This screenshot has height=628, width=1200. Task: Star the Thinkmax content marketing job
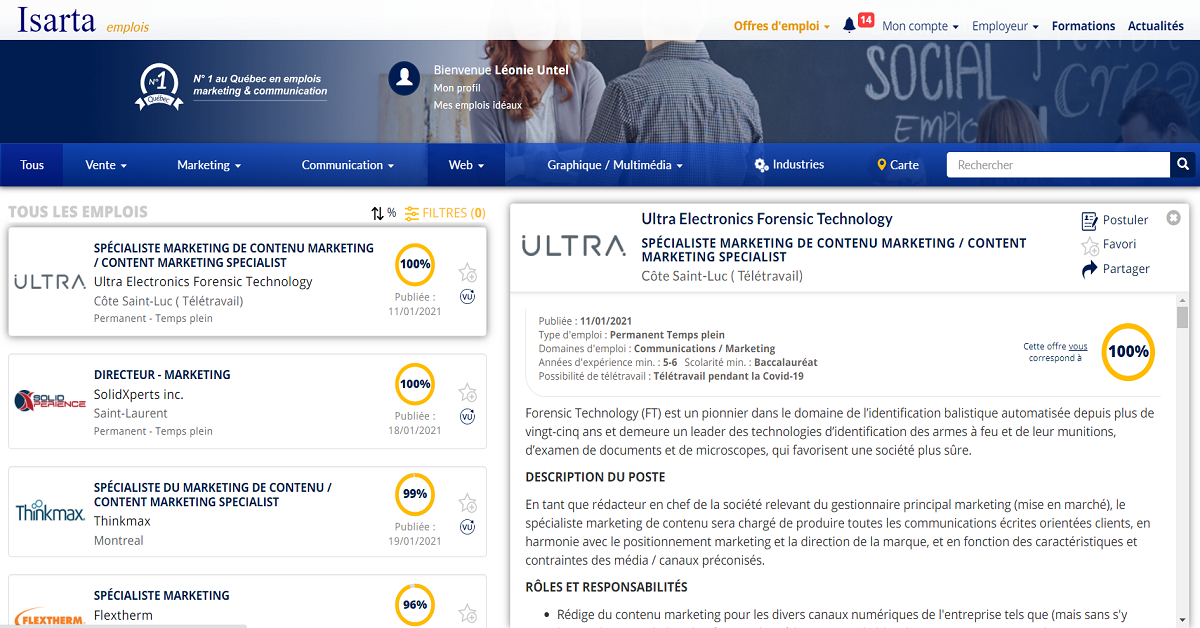coord(467,503)
